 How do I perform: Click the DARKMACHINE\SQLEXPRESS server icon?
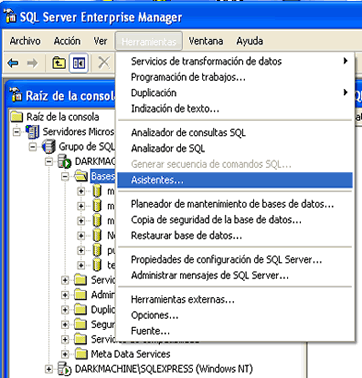click(65, 369)
